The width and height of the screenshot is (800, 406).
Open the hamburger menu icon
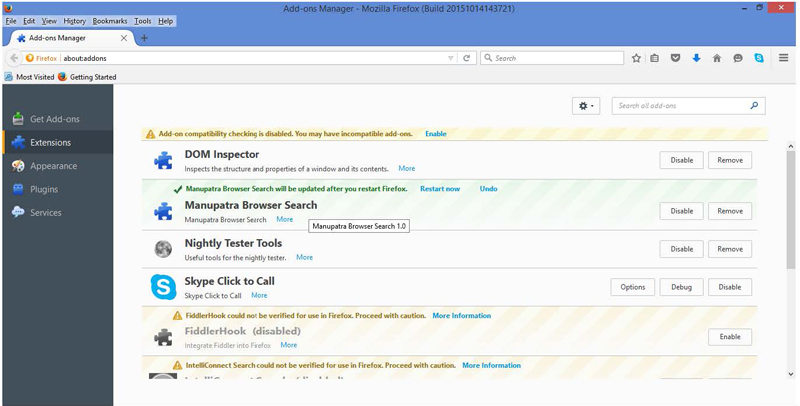point(784,58)
